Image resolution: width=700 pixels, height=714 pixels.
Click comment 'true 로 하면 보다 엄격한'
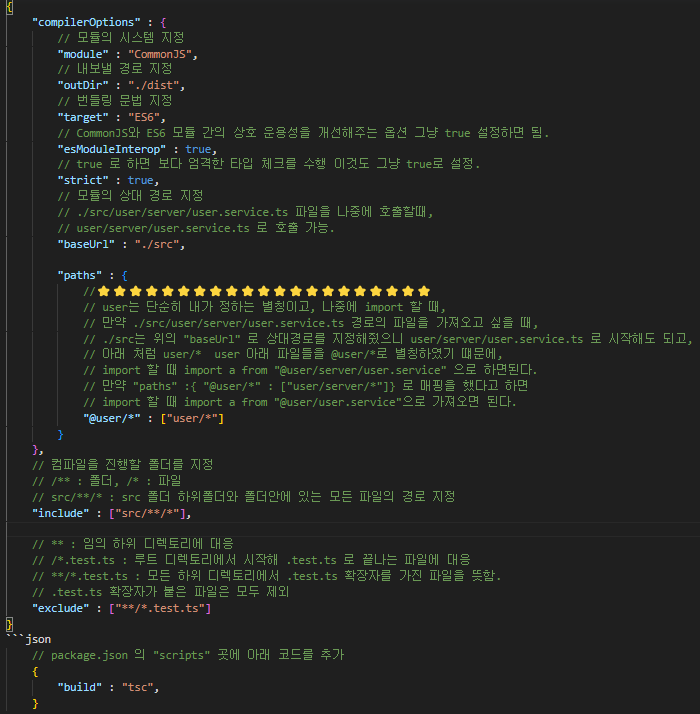point(269,164)
